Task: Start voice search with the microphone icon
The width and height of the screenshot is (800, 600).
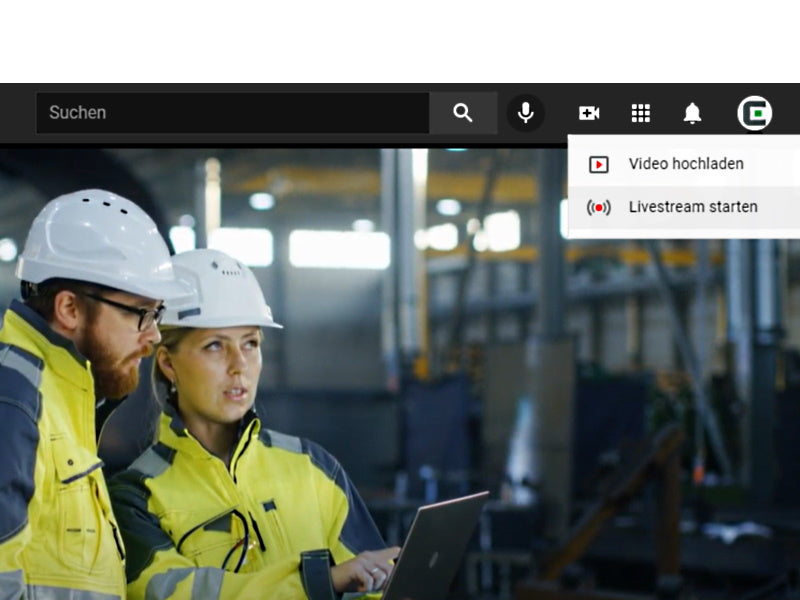Action: [x=525, y=113]
